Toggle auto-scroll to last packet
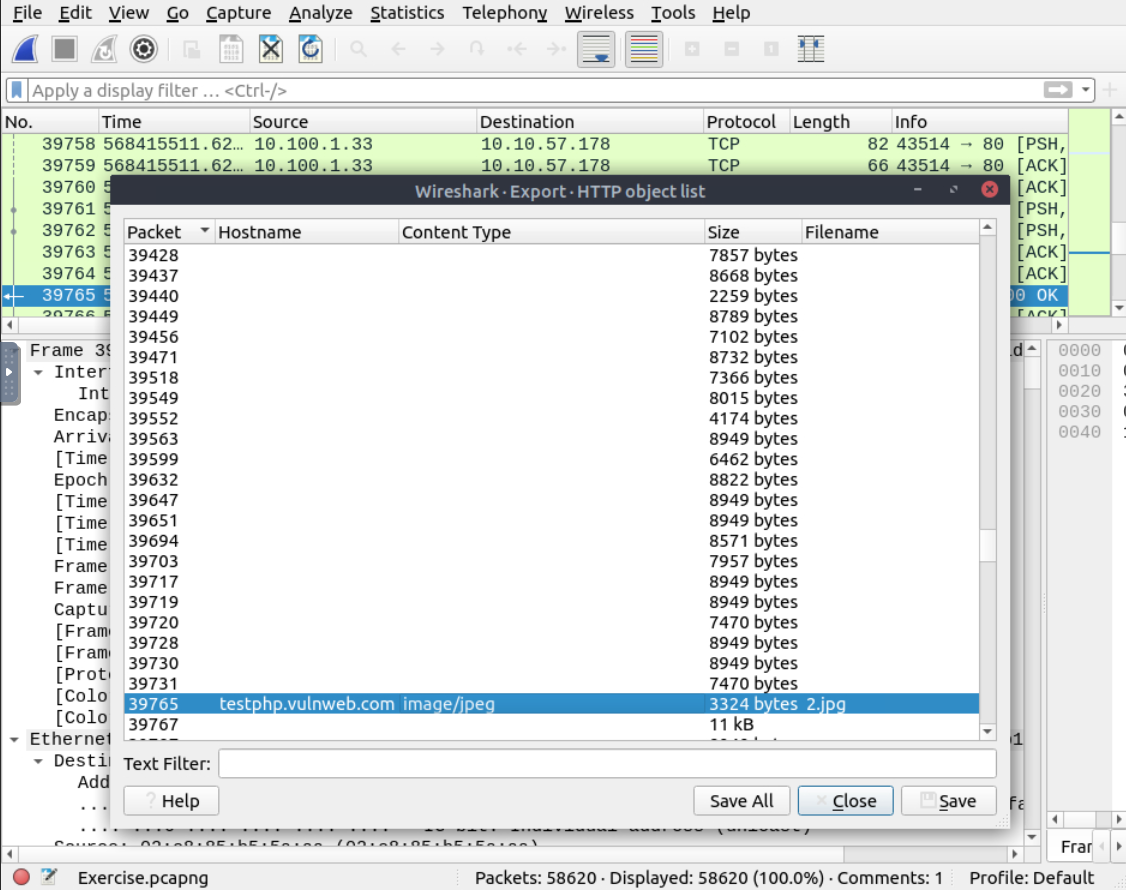Image resolution: width=1126 pixels, height=890 pixels. click(x=596, y=49)
